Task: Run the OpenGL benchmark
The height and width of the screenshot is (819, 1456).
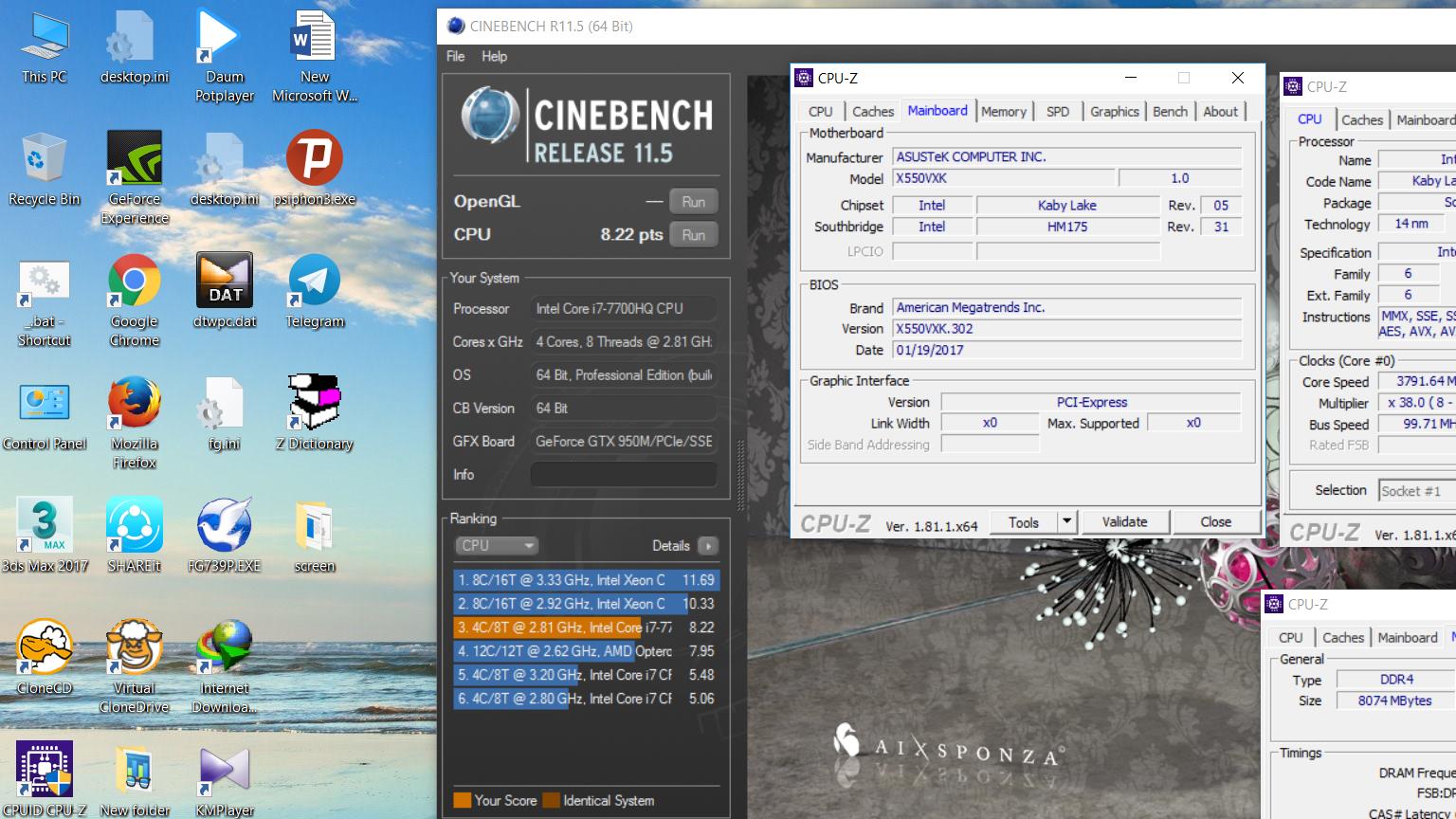Action: 694,201
